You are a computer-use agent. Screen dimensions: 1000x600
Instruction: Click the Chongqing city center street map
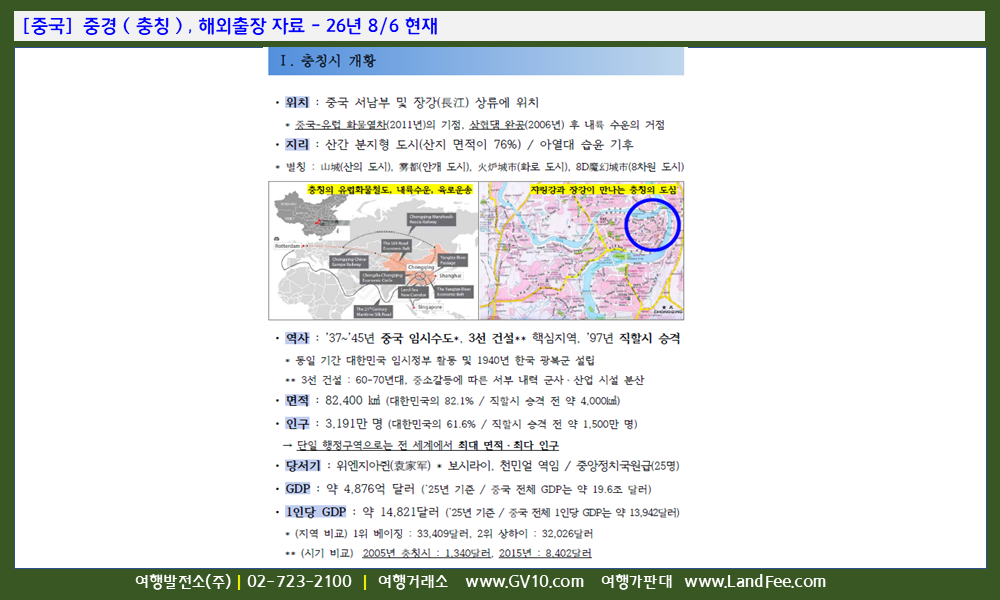581,251
